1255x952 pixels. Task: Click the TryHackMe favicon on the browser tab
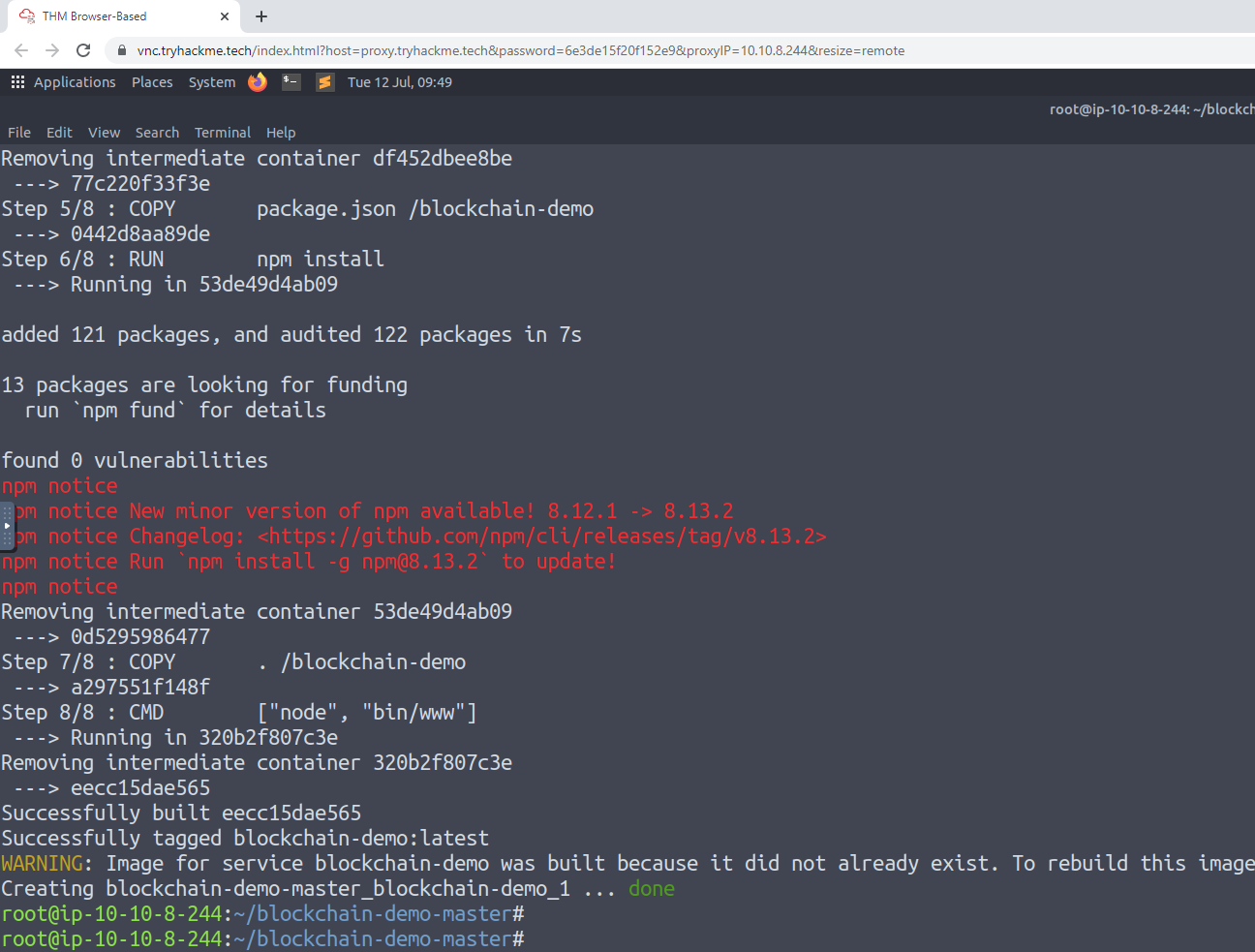pos(27,16)
